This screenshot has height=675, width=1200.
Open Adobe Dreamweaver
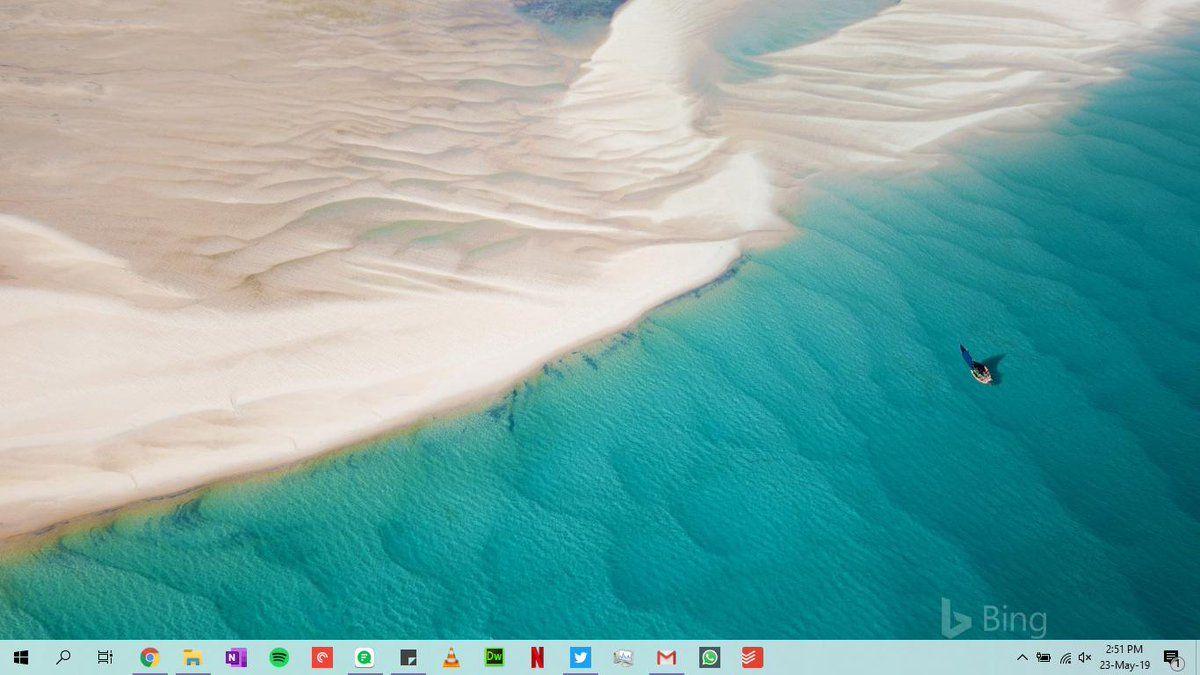tap(493, 658)
